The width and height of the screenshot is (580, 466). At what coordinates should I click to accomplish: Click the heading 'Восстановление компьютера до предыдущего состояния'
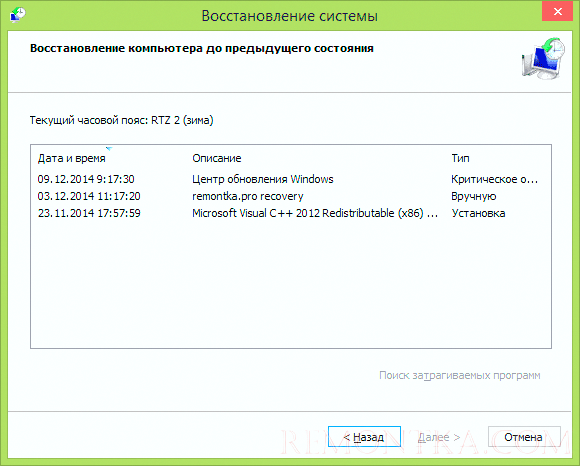click(202, 48)
